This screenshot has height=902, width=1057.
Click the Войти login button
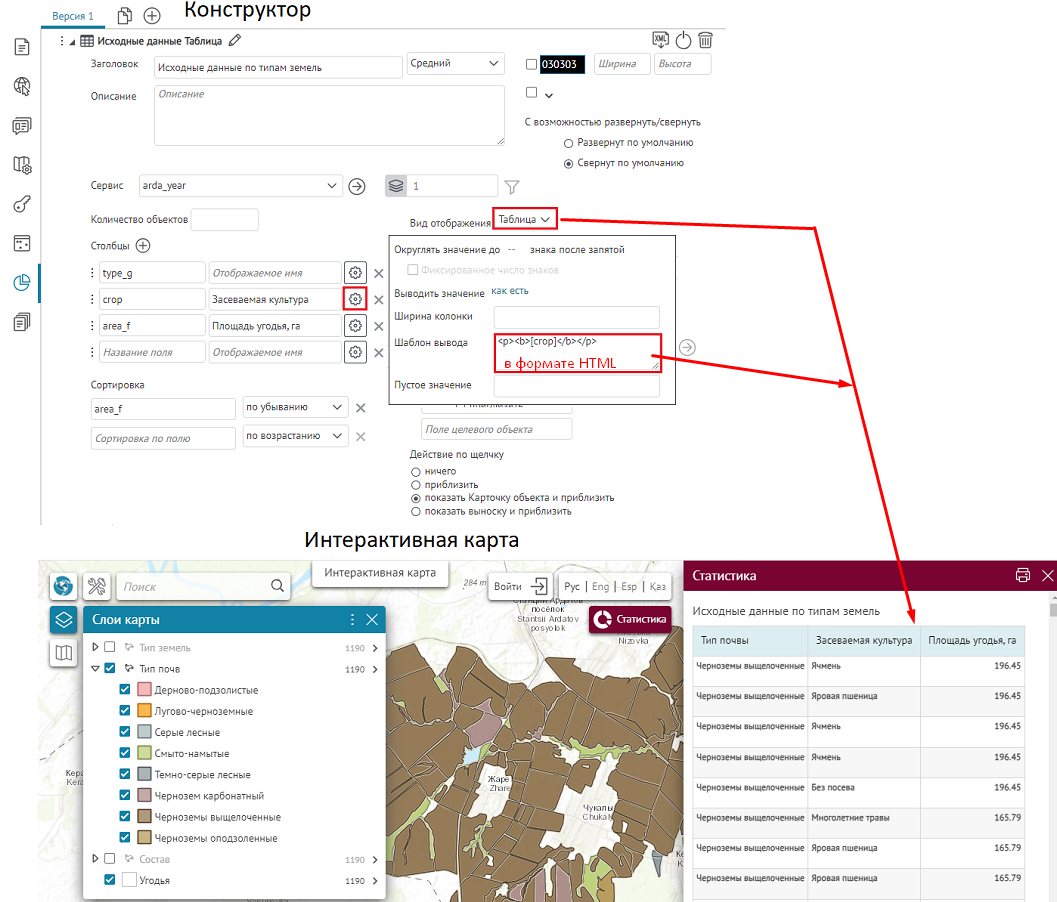(521, 587)
